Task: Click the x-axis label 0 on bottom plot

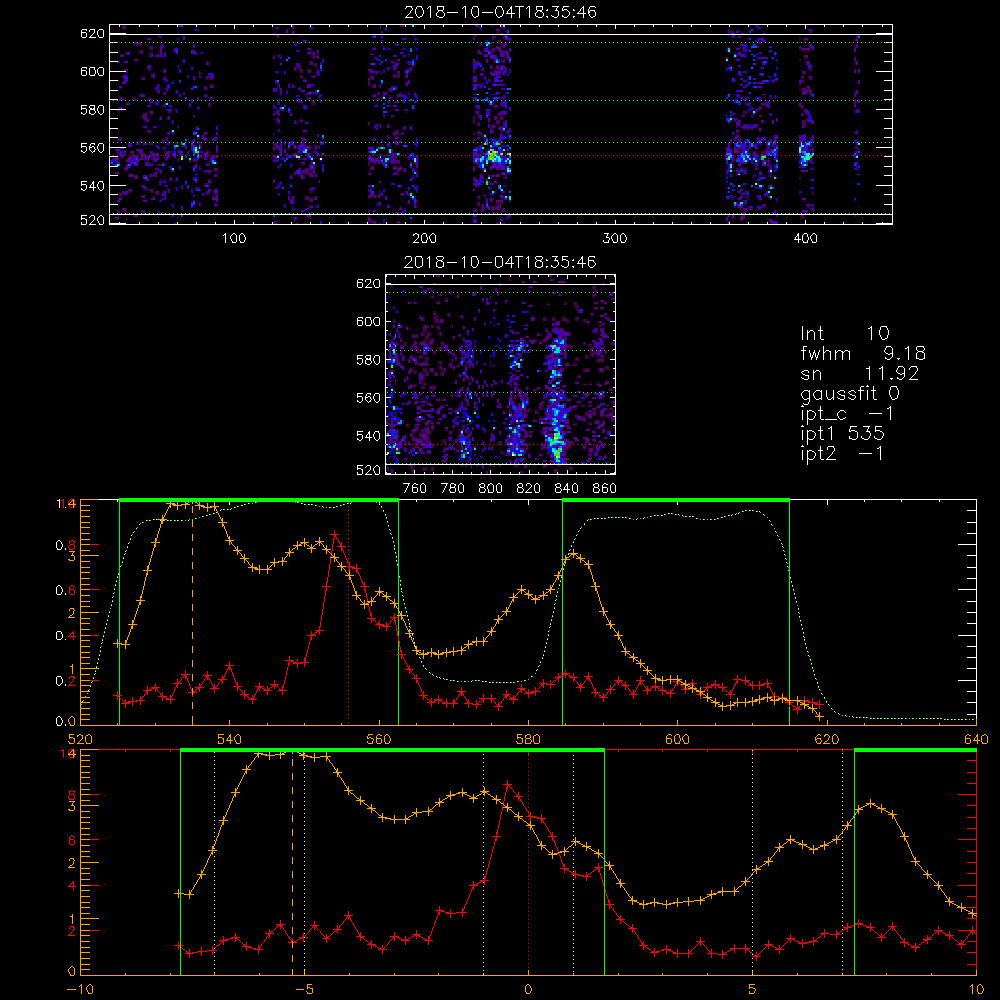Action: [528, 990]
